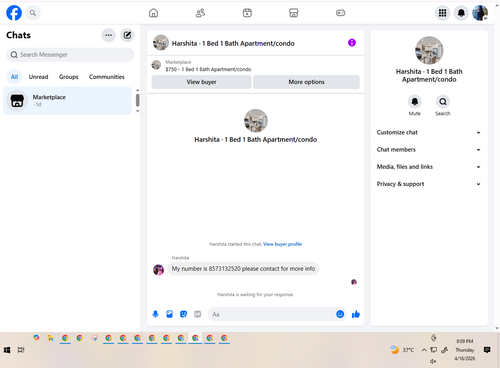Open Friends icon in top navigation
The height and width of the screenshot is (368, 500).
(200, 13)
